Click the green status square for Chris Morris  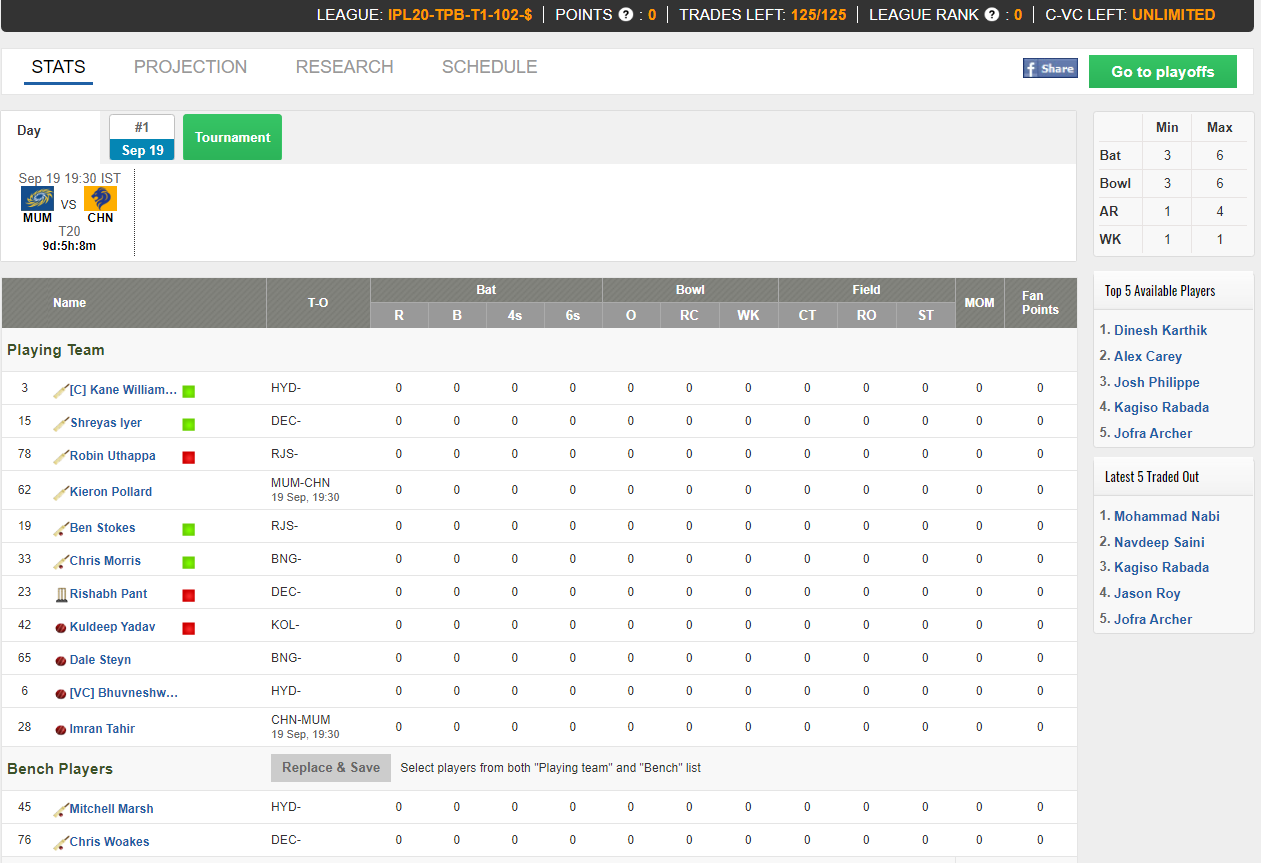188,562
